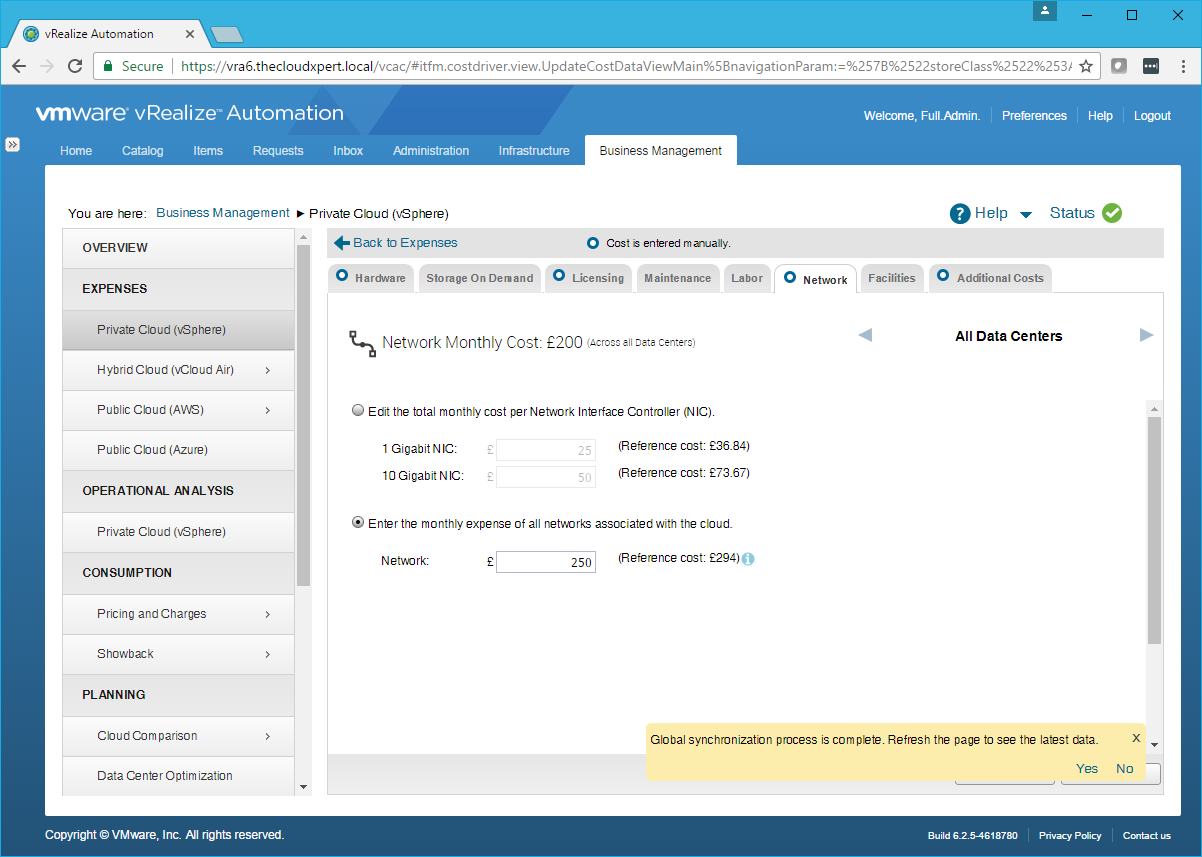The height and width of the screenshot is (857, 1202).
Task: Switch to the Infrastructure tab
Action: point(534,151)
